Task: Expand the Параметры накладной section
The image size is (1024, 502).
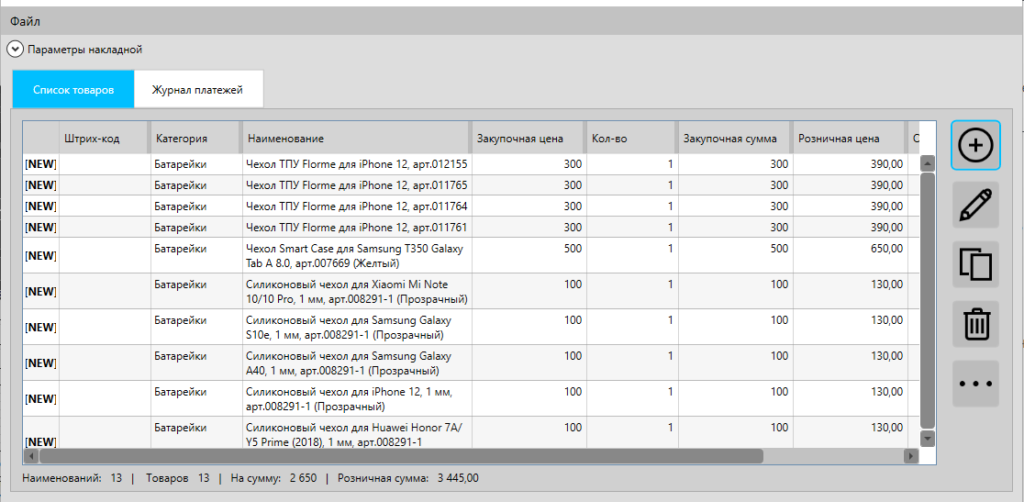Action: pyautogui.click(x=16, y=49)
